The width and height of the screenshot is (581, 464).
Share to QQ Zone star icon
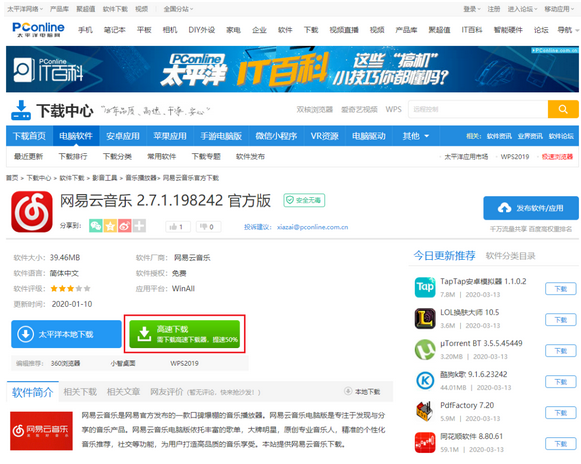click(x=110, y=226)
